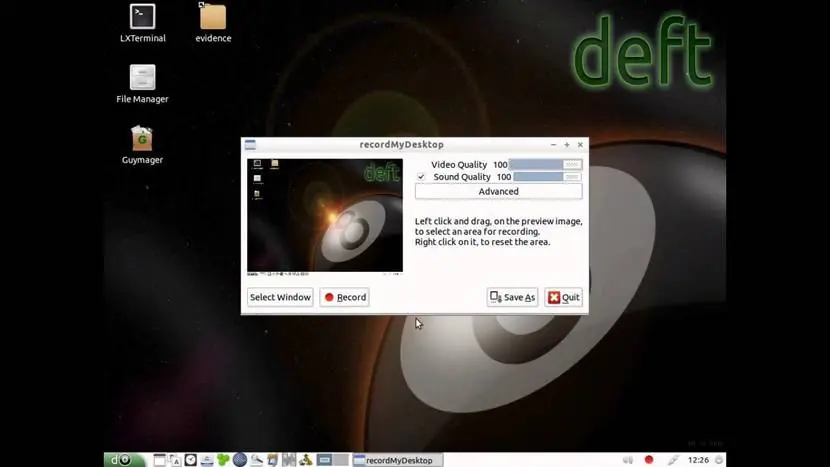Click the recordMyDesktop taskbar entry
The image size is (830, 467).
coord(398,461)
